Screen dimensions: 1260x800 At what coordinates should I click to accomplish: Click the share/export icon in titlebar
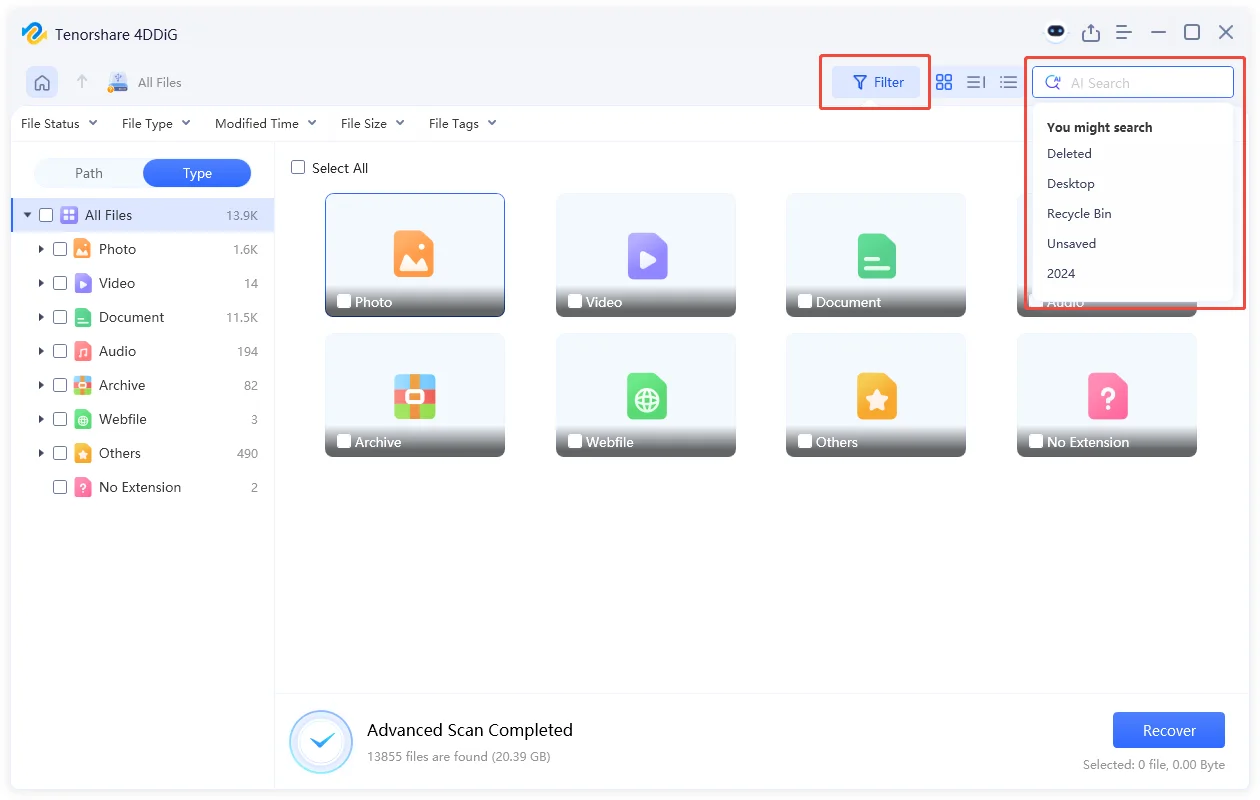click(x=1091, y=31)
